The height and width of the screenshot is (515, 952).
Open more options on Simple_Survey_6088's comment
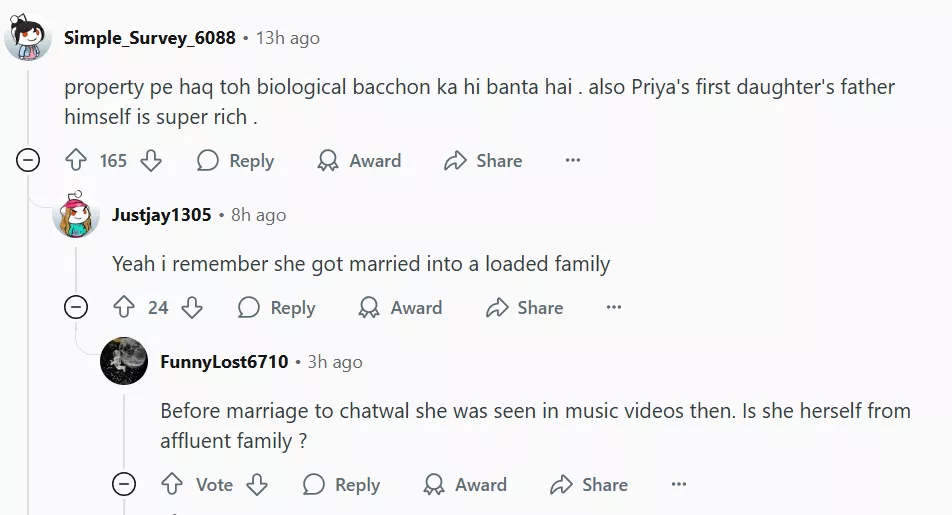click(573, 161)
